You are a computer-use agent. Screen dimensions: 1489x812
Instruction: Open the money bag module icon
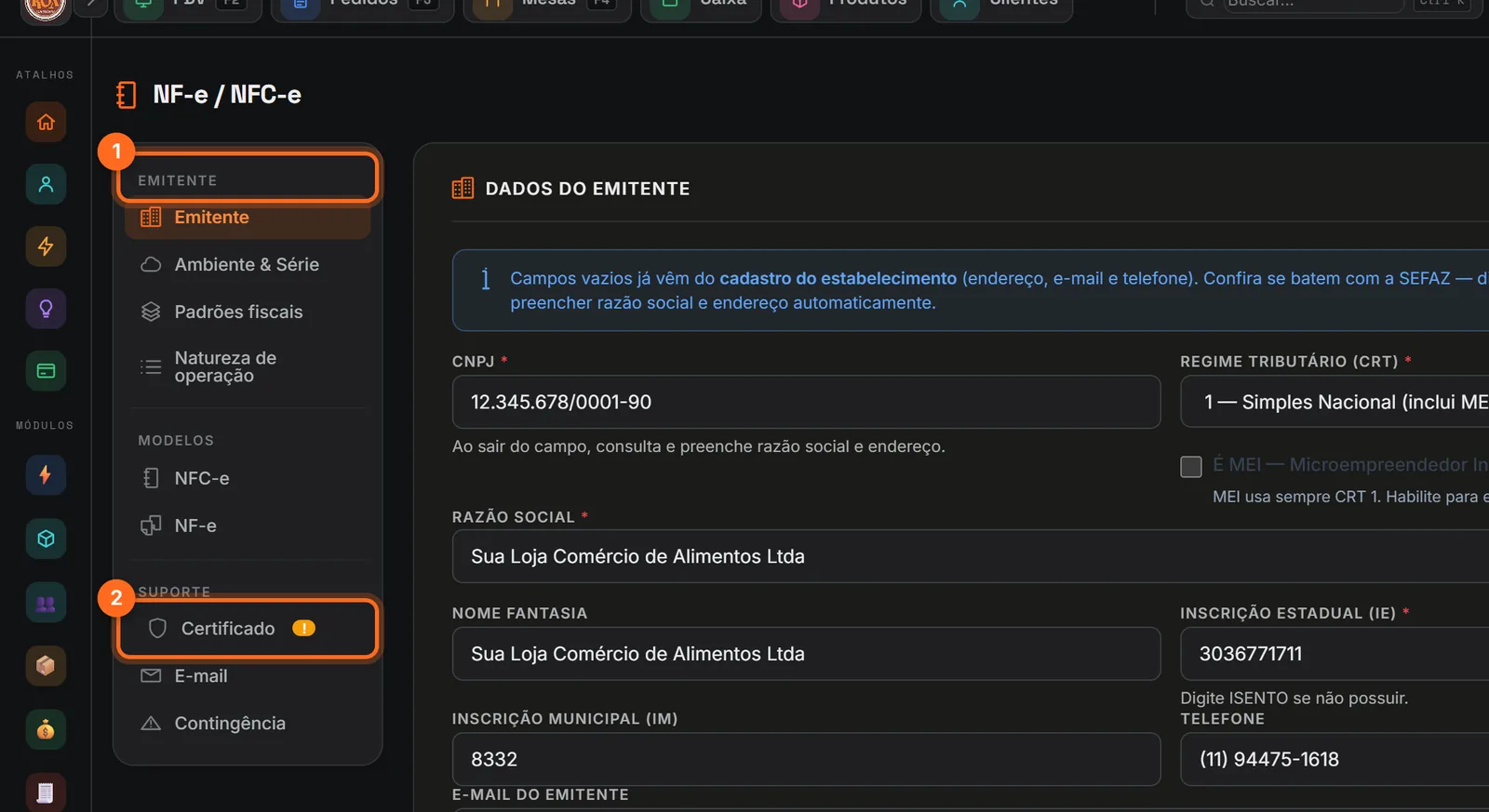46,730
